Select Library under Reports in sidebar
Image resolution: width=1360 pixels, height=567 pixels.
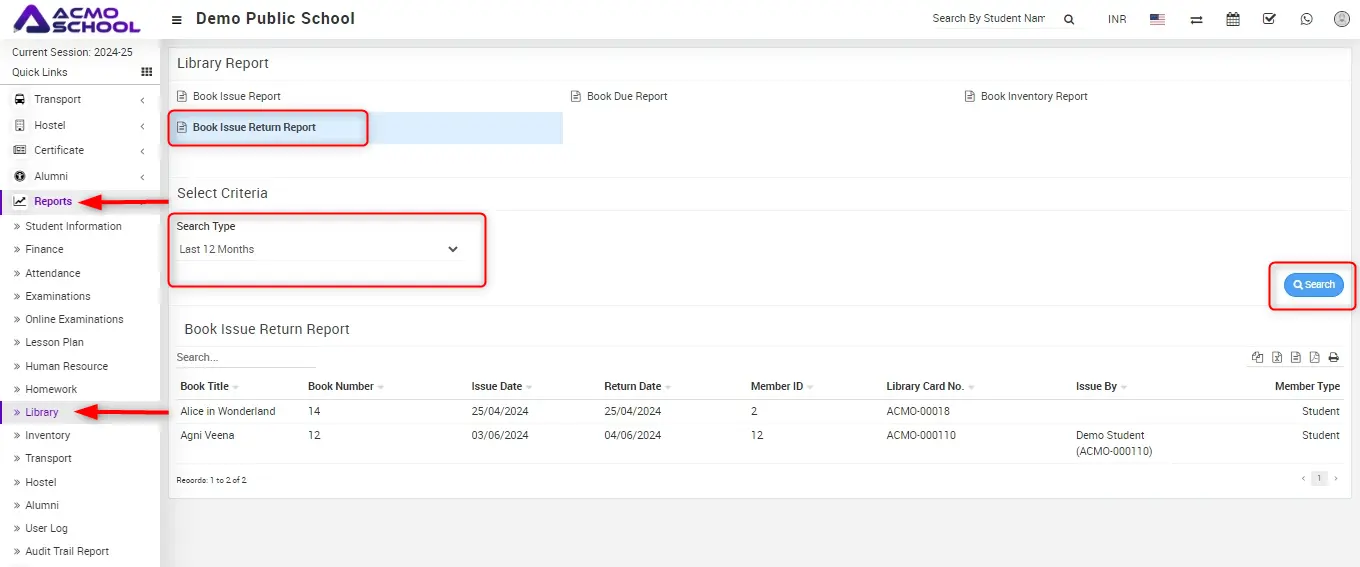pyautogui.click(x=42, y=412)
